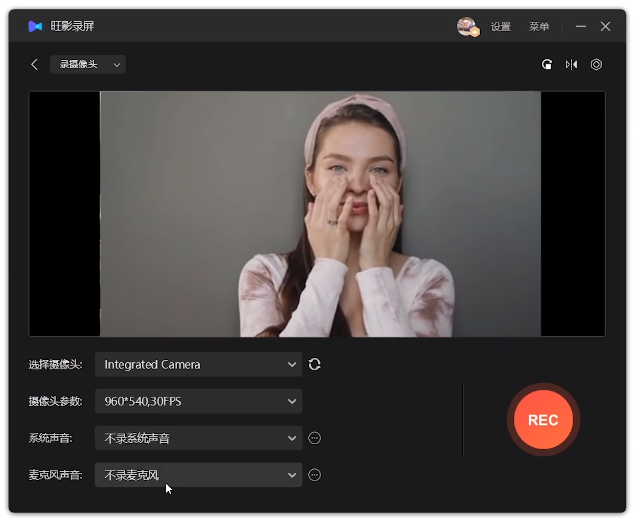The width and height of the screenshot is (642, 525).
Task: Click the user avatar in title bar
Action: (x=468, y=27)
